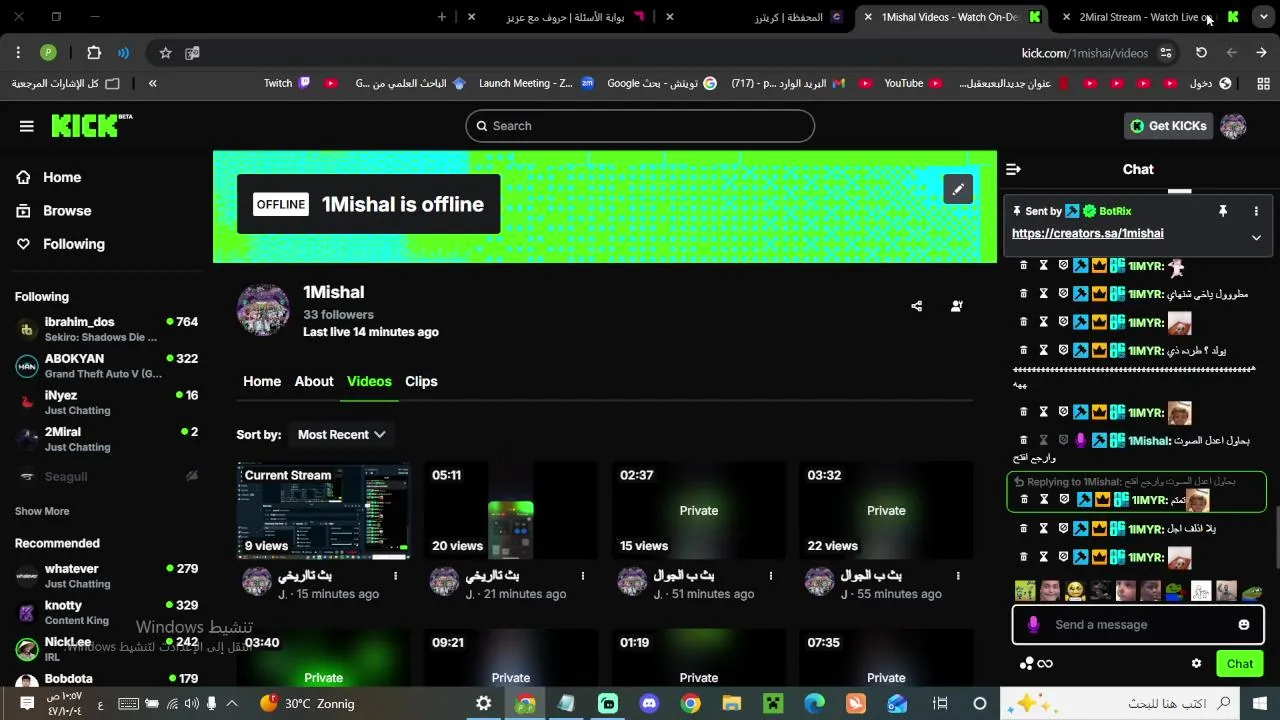Image resolution: width=1280 pixels, height=720 pixels.
Task: Open Discord from the taskbar
Action: [x=650, y=704]
